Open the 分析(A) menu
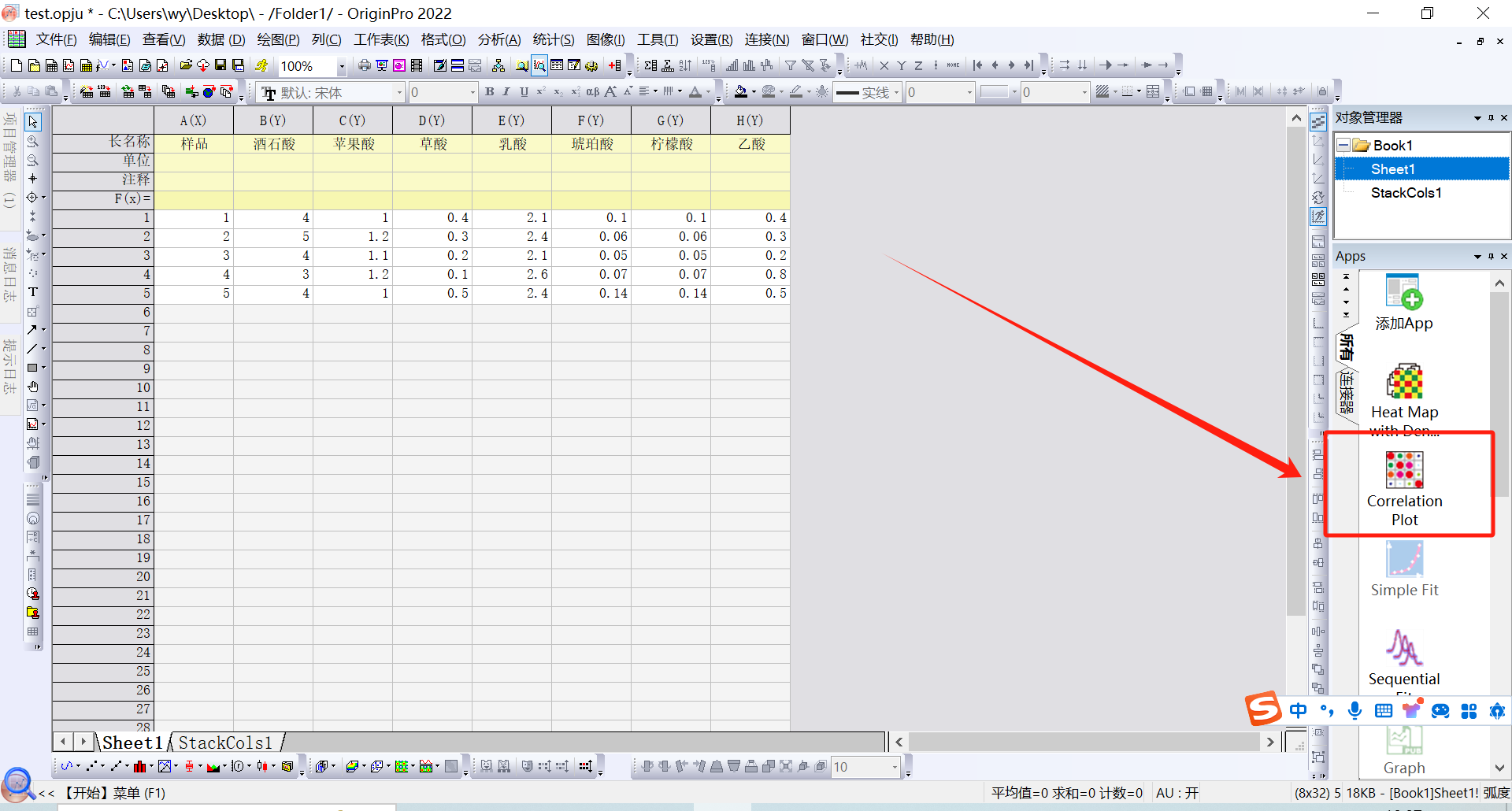This screenshot has height=811, width=1512. pos(498,39)
